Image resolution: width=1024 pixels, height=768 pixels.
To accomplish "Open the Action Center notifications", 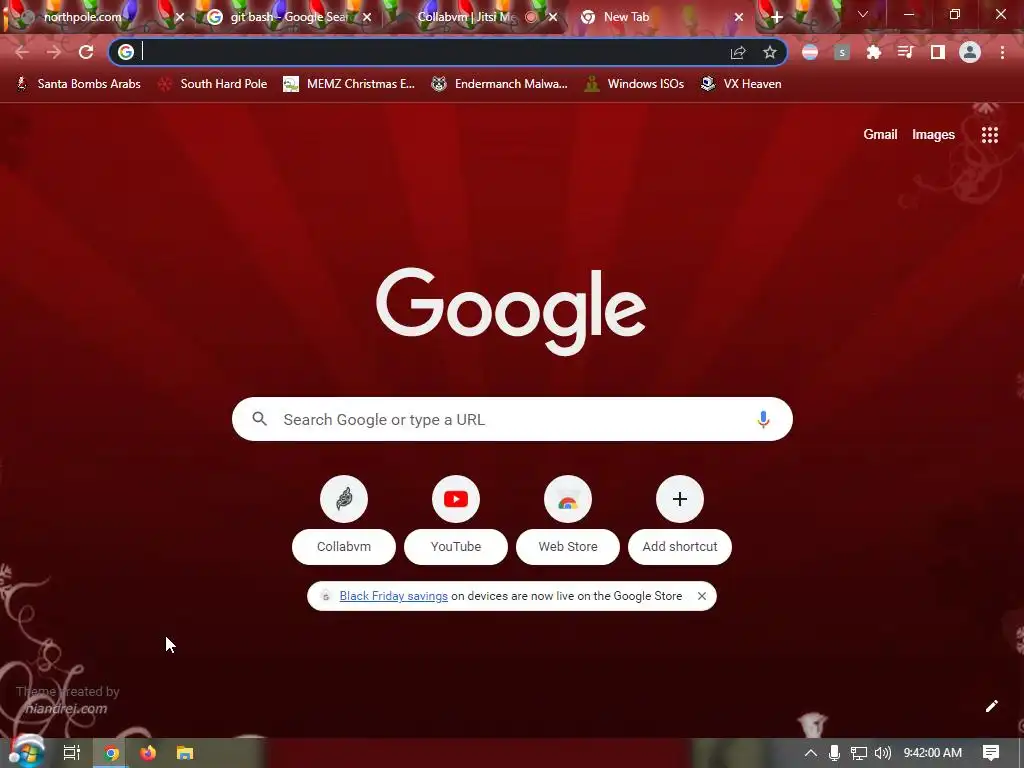I will pyautogui.click(x=991, y=753).
